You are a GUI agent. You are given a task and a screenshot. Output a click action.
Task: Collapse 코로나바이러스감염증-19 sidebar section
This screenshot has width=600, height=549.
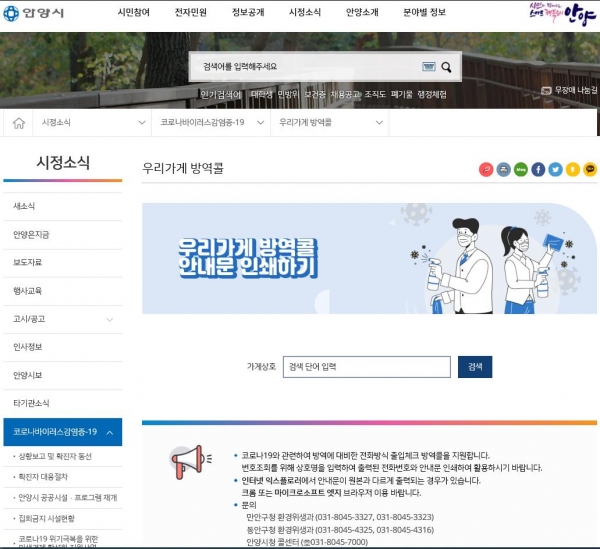click(108, 432)
